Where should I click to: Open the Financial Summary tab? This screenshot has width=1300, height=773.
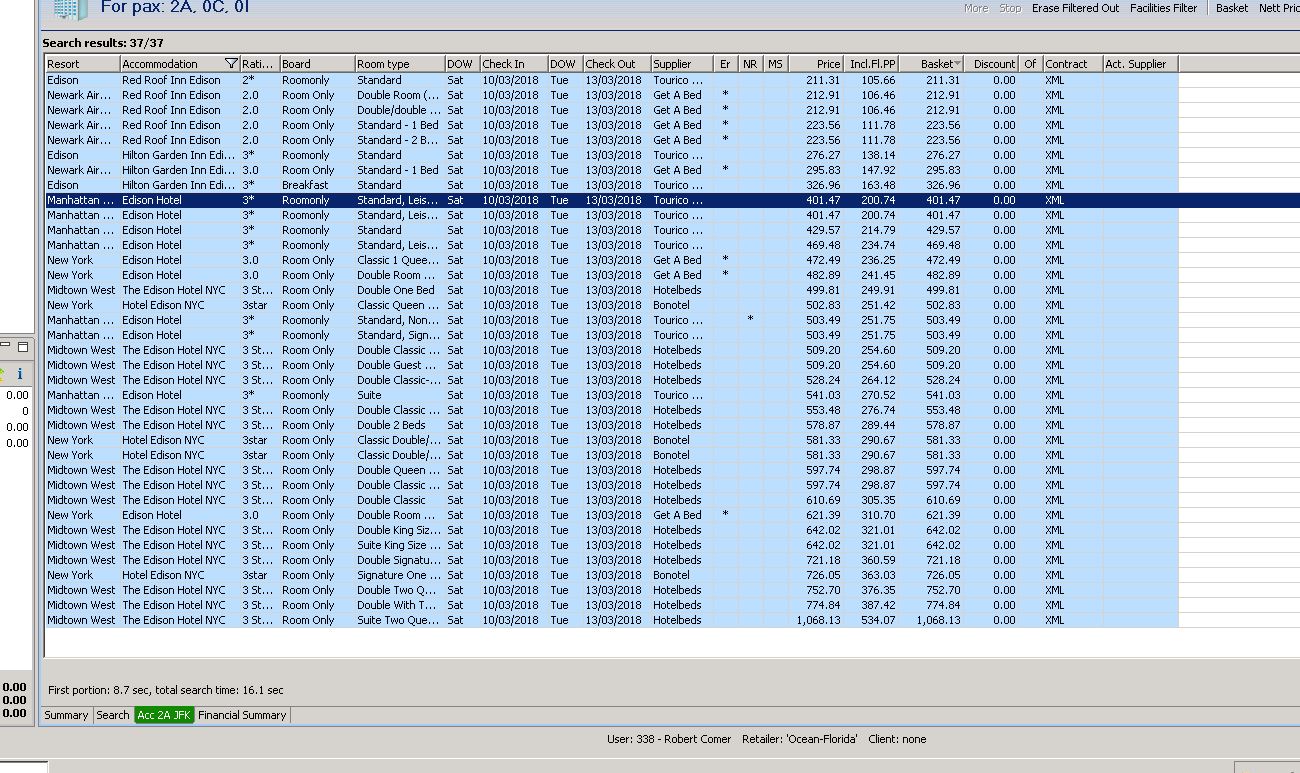(x=242, y=715)
